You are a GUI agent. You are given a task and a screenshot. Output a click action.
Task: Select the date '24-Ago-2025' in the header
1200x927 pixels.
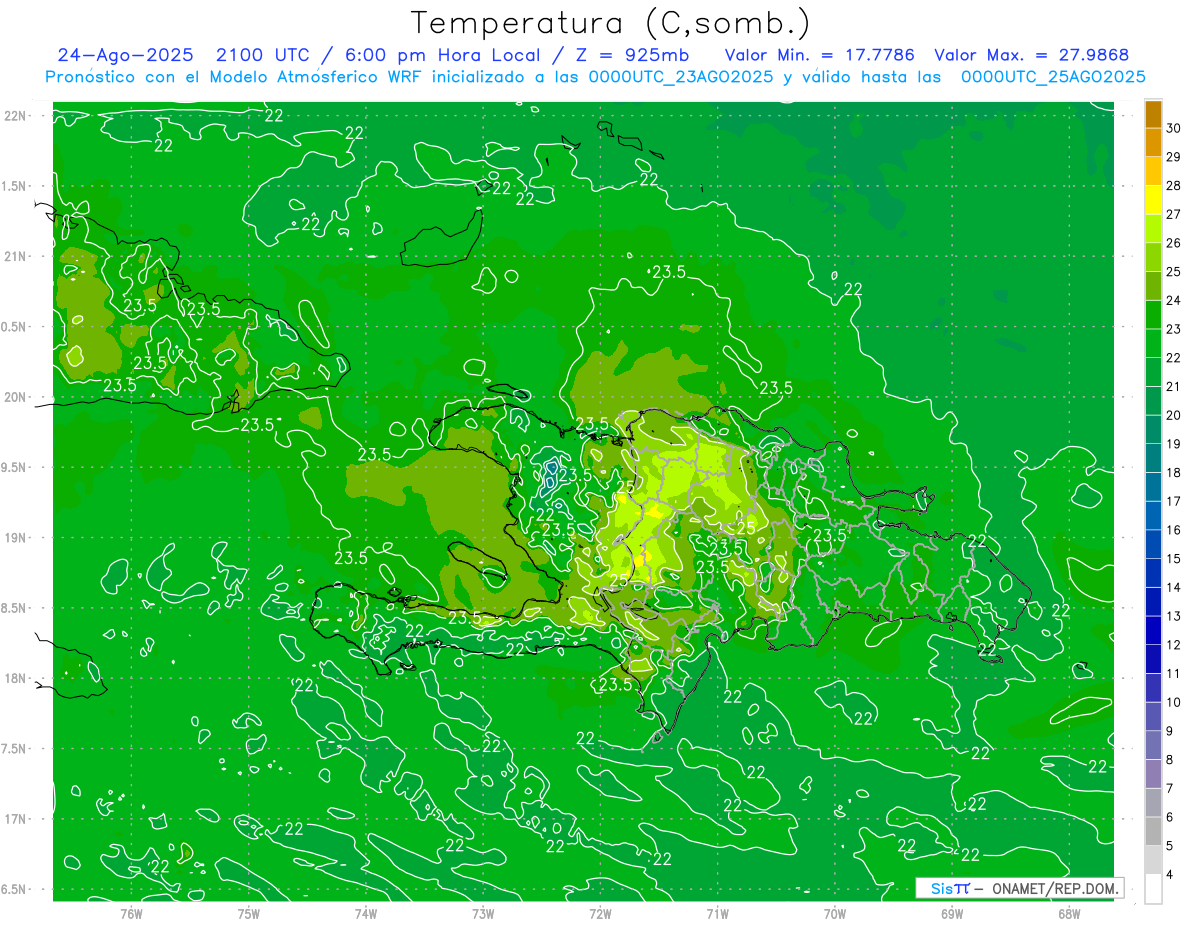[125, 55]
